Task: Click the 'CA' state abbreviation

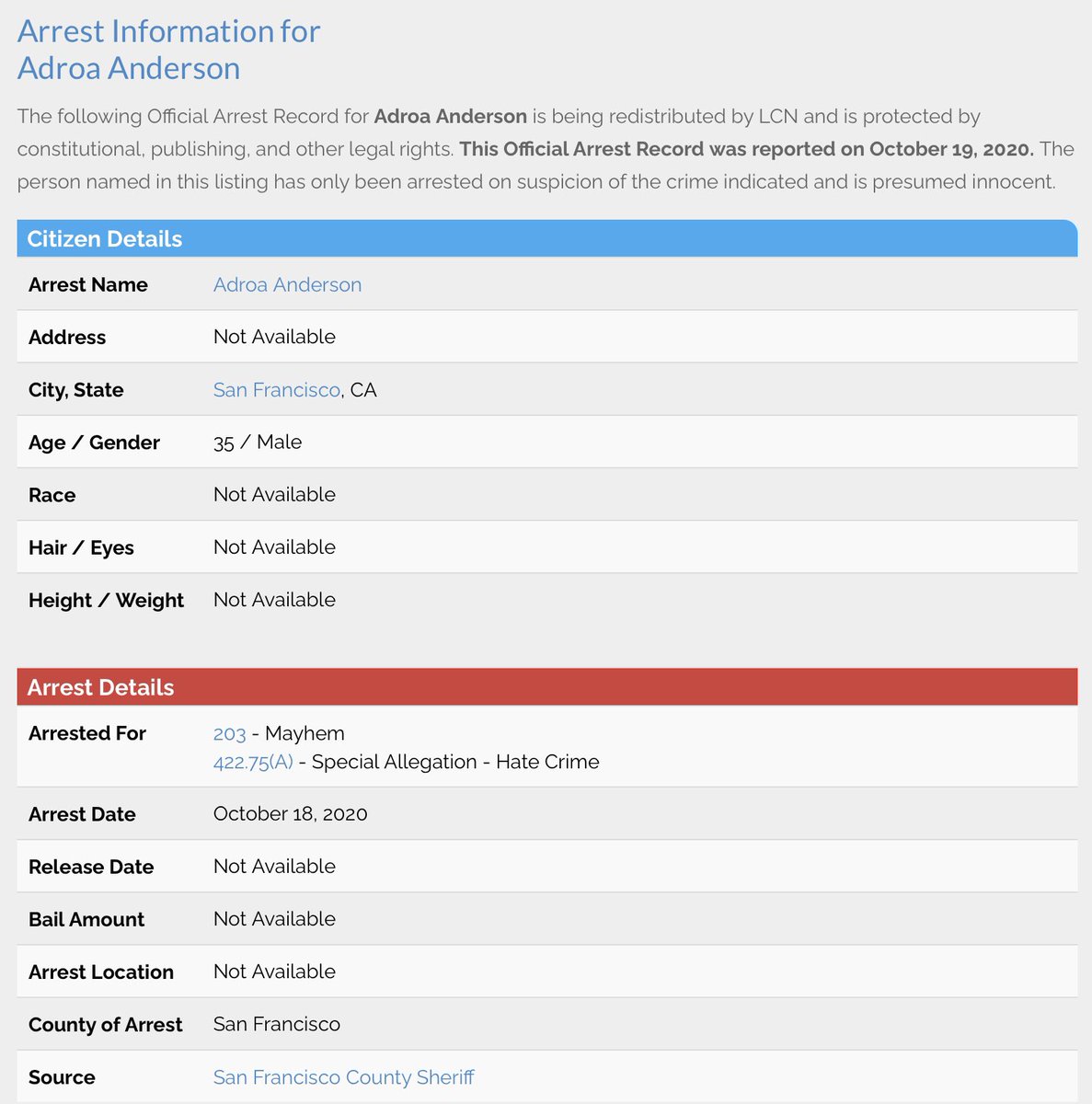Action: 363,390
